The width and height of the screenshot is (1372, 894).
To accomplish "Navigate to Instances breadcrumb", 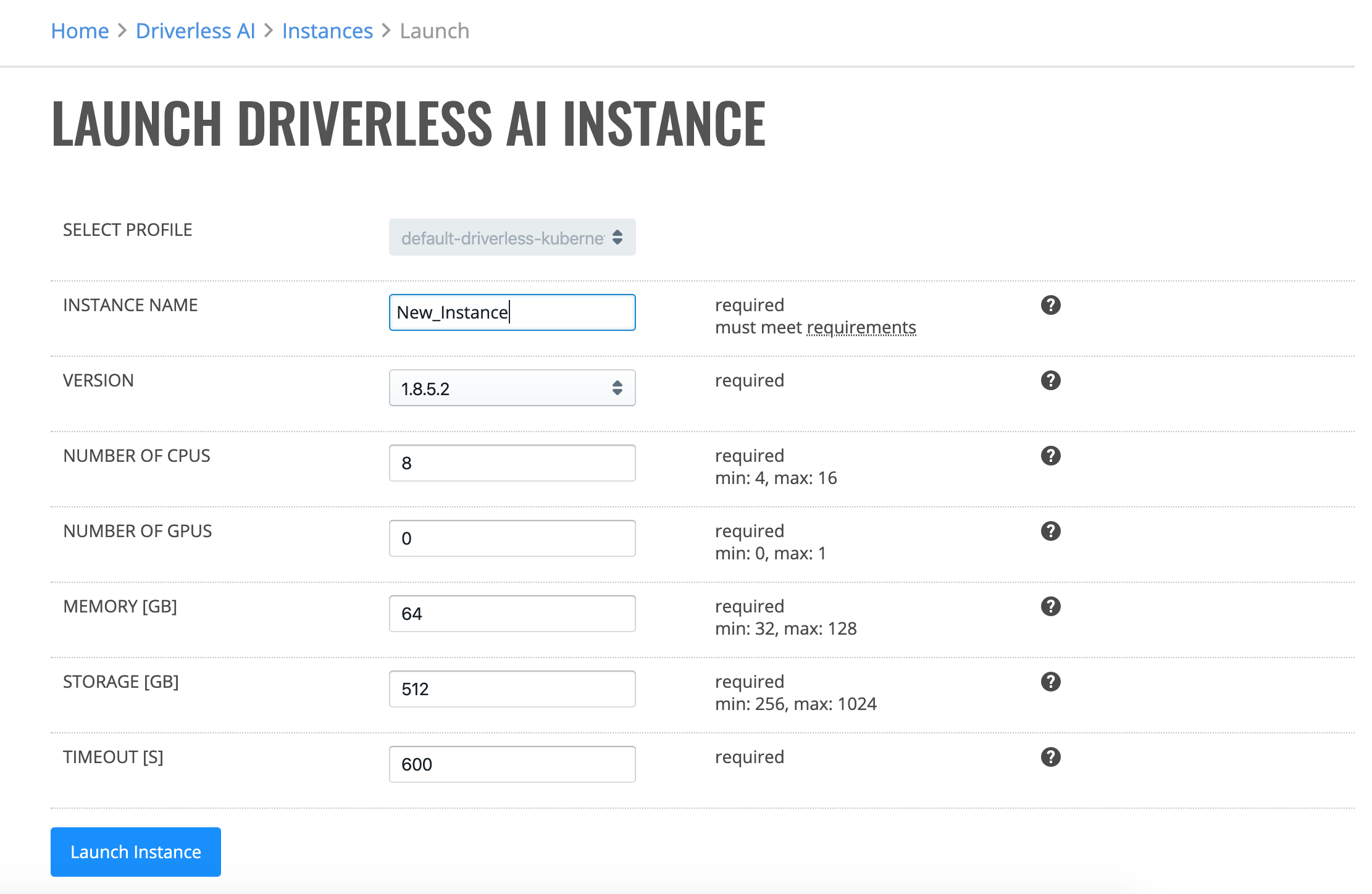I will (x=327, y=31).
